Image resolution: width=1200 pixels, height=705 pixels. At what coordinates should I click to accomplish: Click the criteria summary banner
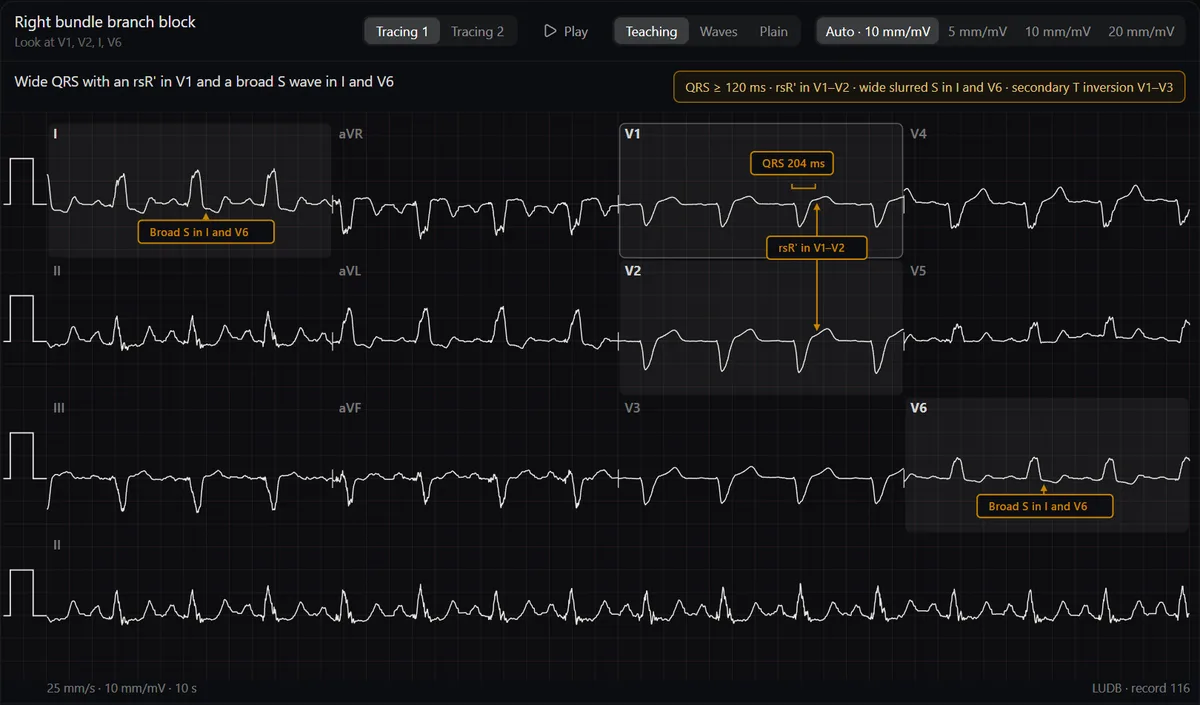coord(929,87)
